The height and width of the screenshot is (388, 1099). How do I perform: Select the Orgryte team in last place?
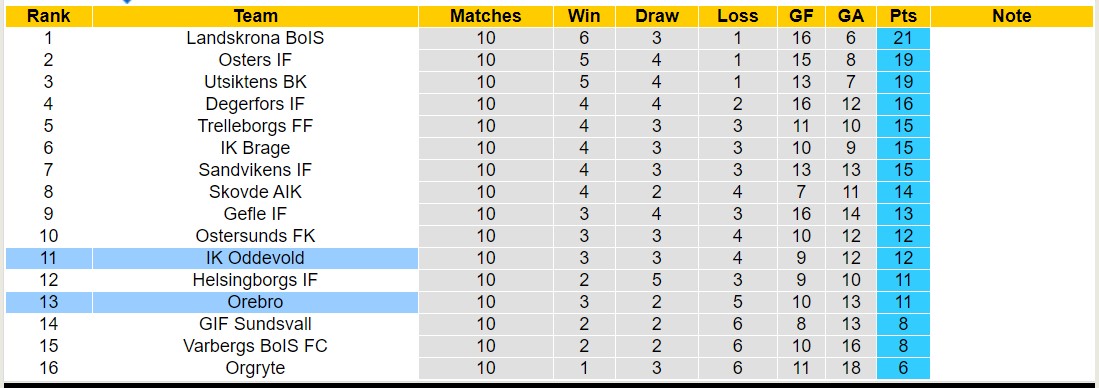(255, 368)
